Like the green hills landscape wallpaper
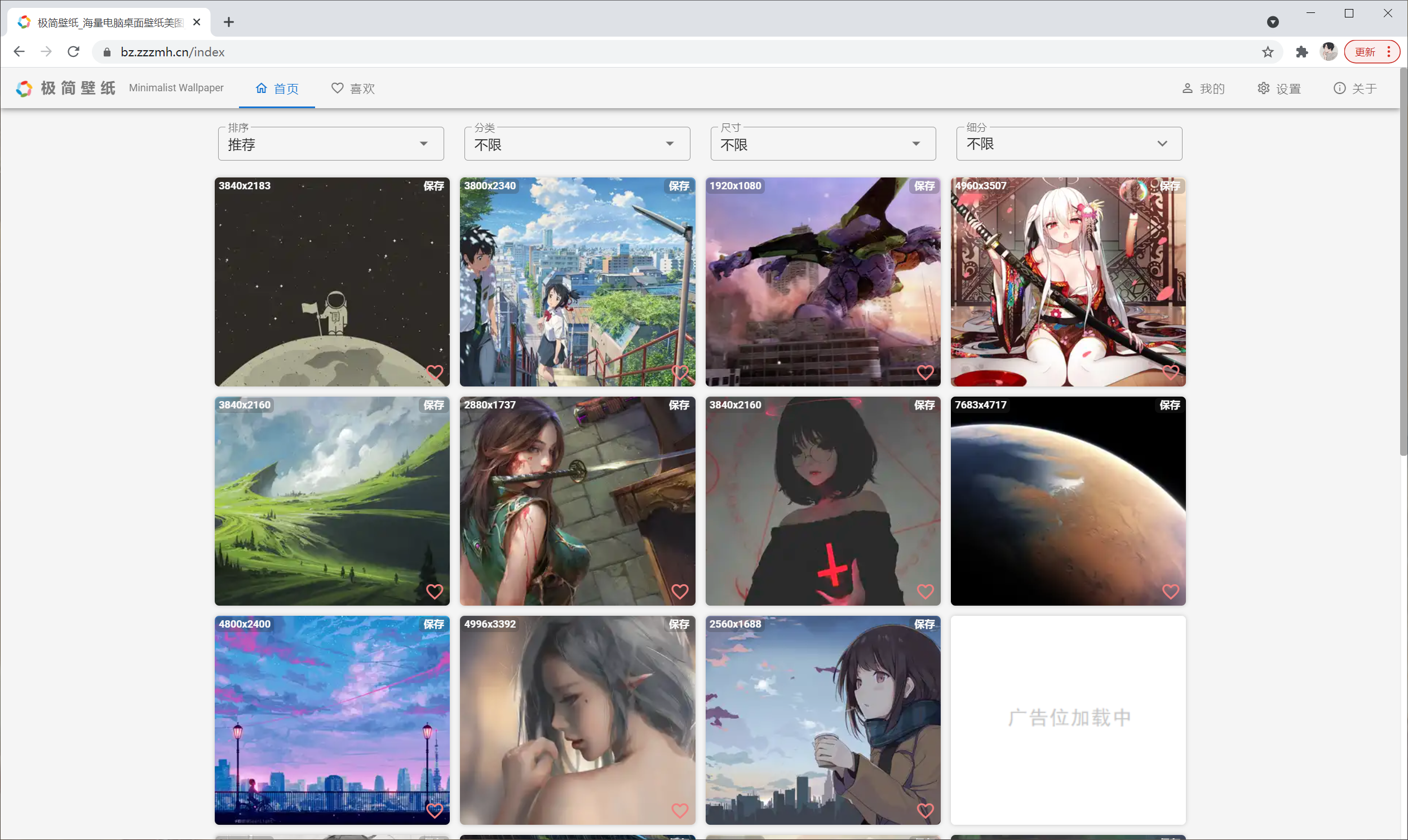Screen dimensions: 1408x840 click(x=434, y=592)
